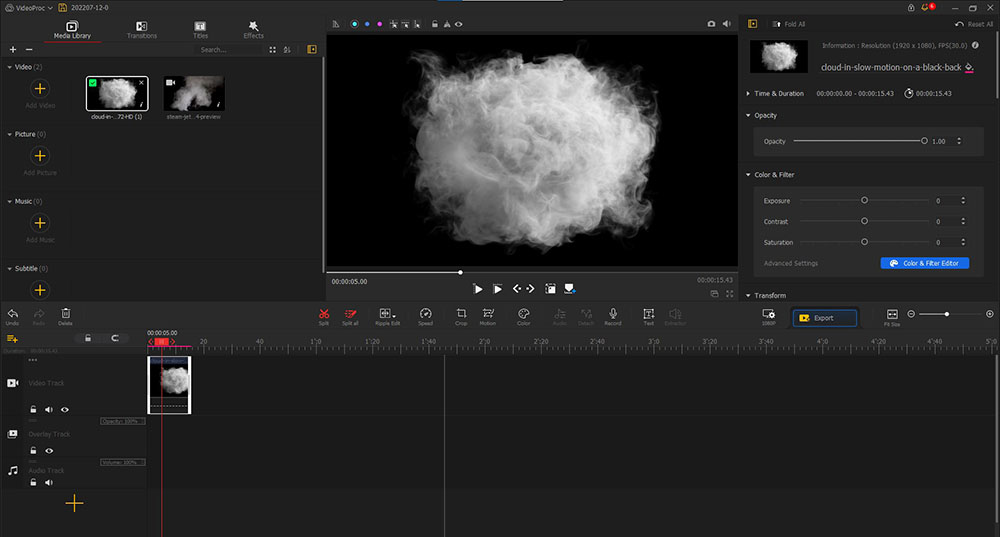Click the Delete trash icon

66,316
